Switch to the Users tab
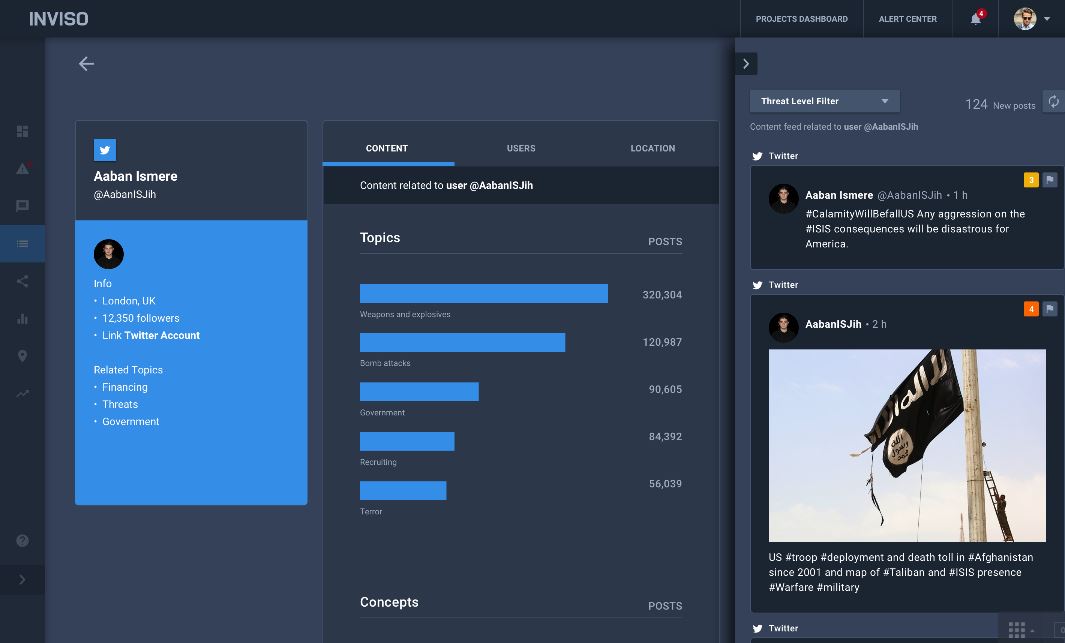This screenshot has height=643, width=1065. (521, 148)
